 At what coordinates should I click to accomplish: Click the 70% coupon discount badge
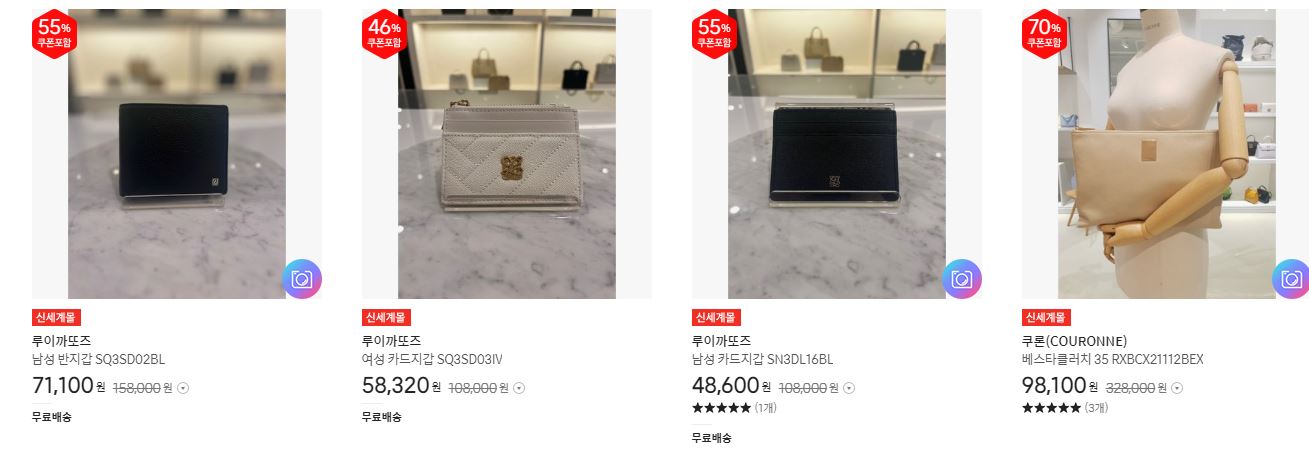click(x=1044, y=34)
